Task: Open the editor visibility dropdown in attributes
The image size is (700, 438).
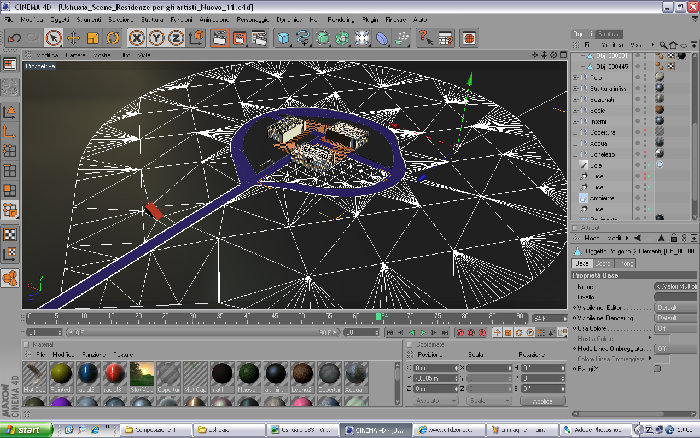Action: click(x=676, y=308)
